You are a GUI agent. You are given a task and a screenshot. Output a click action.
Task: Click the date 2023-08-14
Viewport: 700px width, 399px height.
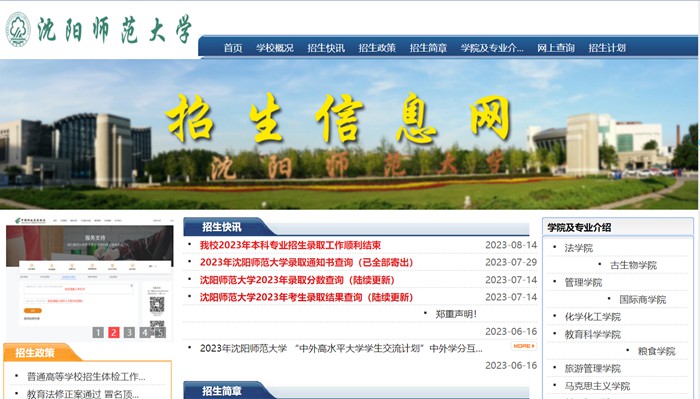pyautogui.click(x=511, y=245)
